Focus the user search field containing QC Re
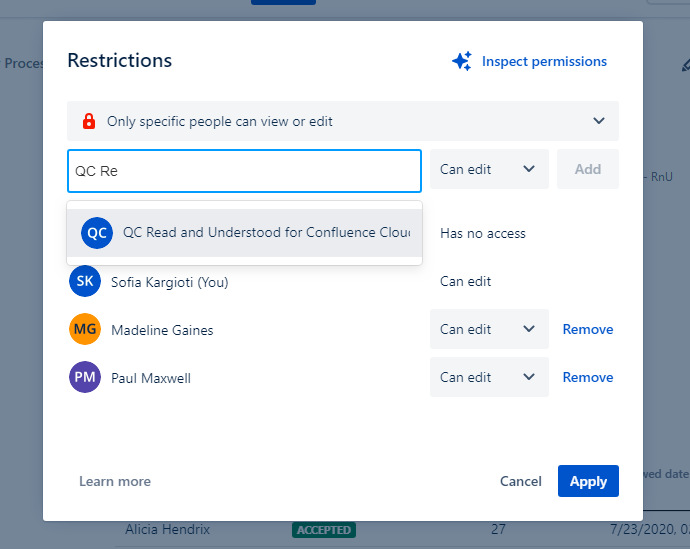Viewport: 690px width, 549px height. [244, 170]
